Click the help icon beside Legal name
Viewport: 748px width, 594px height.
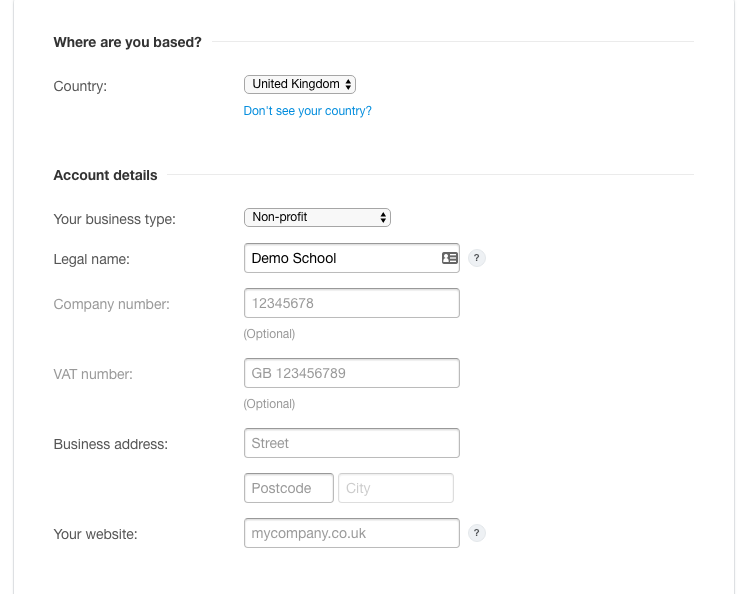(477, 258)
